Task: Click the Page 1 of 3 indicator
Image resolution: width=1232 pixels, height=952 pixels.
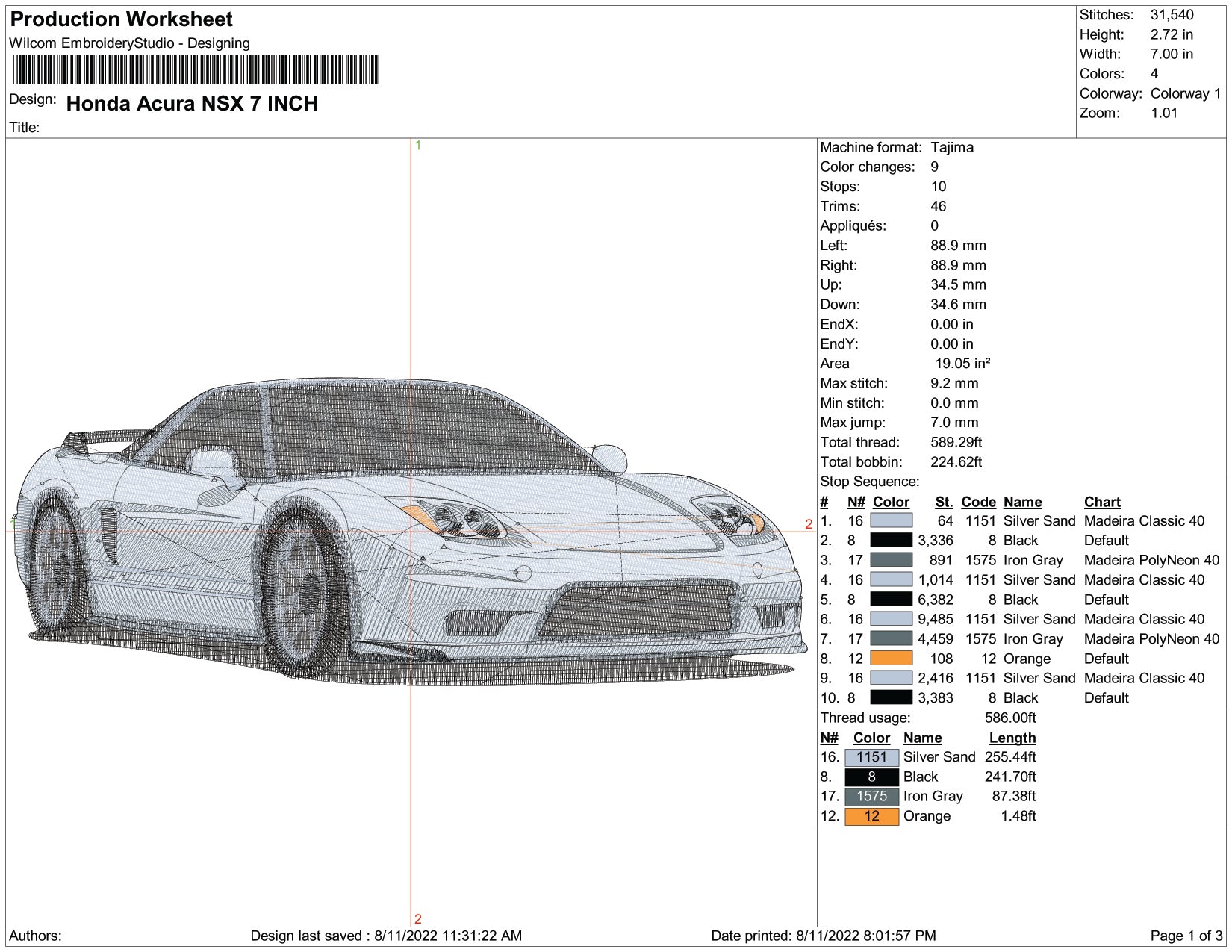Action: (x=1186, y=936)
